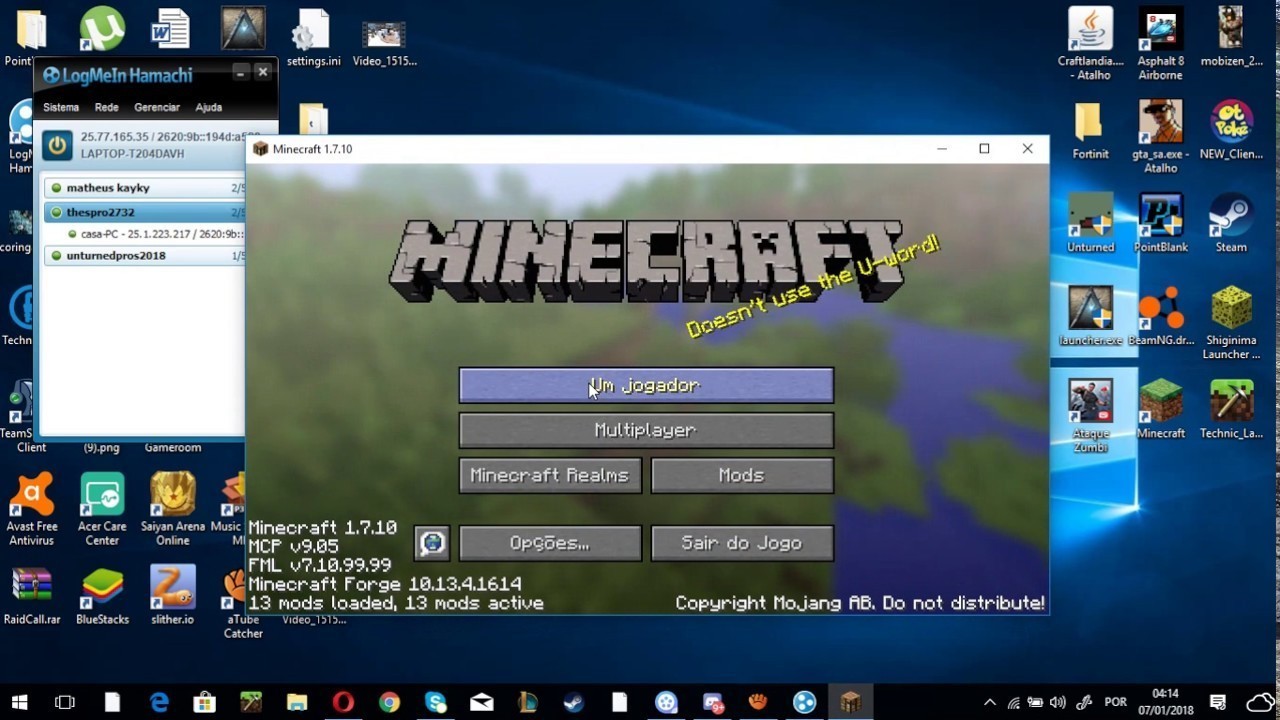This screenshot has width=1280, height=720.
Task: Open the launcher.exe desktop icon
Action: 1090,316
